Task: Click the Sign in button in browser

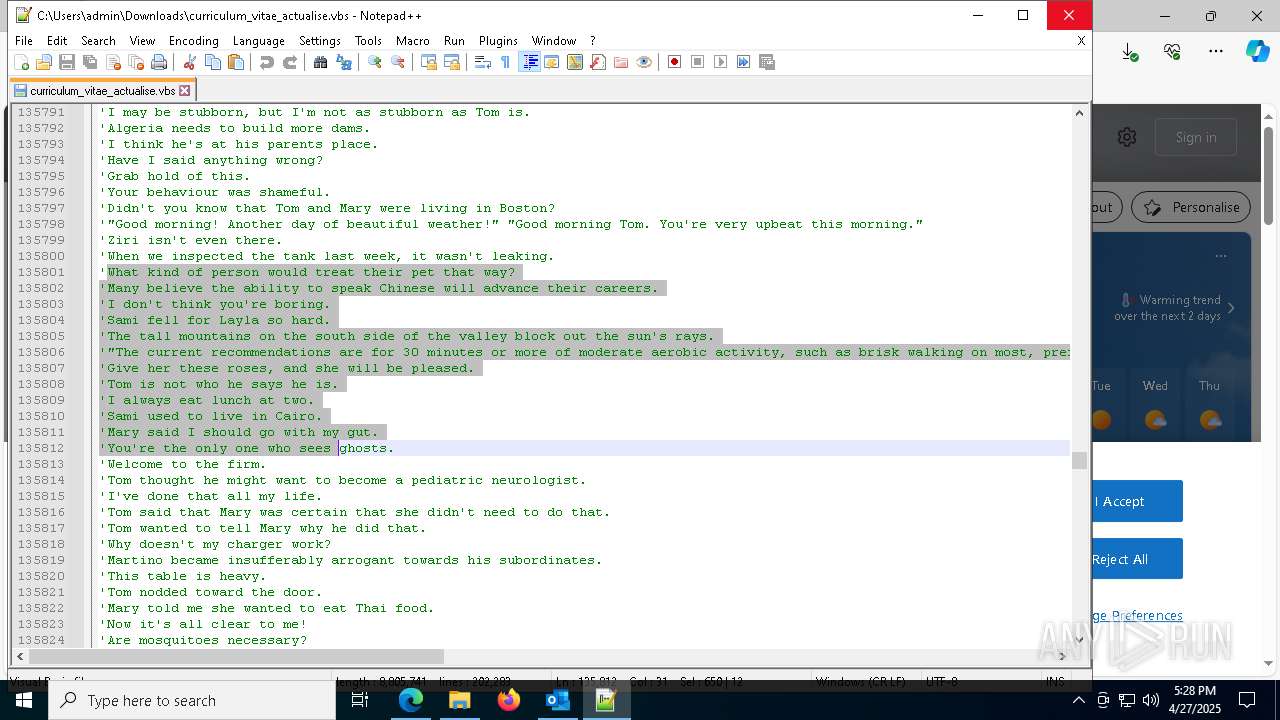Action: (x=1196, y=137)
